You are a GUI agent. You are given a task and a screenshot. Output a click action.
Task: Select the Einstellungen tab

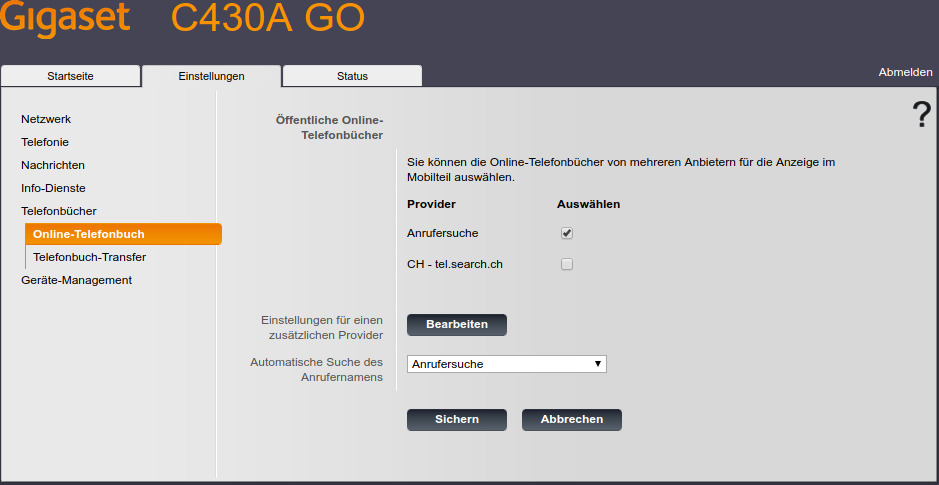[211, 76]
